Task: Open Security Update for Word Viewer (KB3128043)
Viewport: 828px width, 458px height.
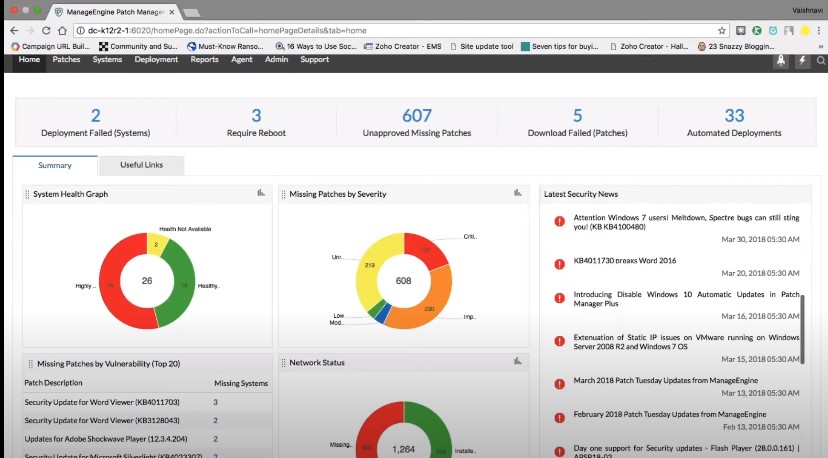Action: tap(102, 420)
